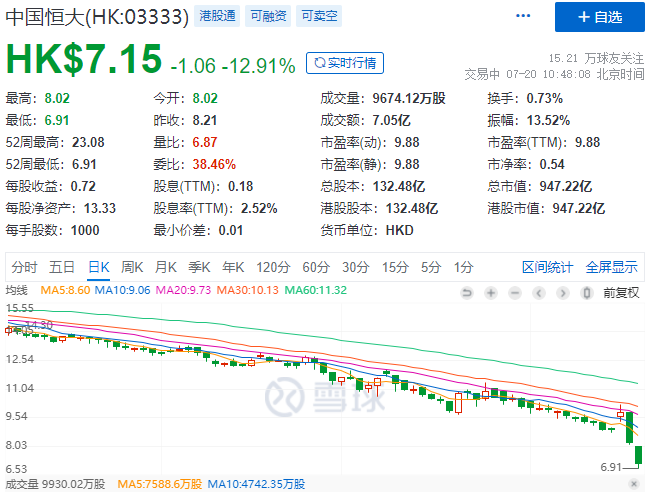
Task: Switch to the 年K chart tab
Action: coord(233,267)
